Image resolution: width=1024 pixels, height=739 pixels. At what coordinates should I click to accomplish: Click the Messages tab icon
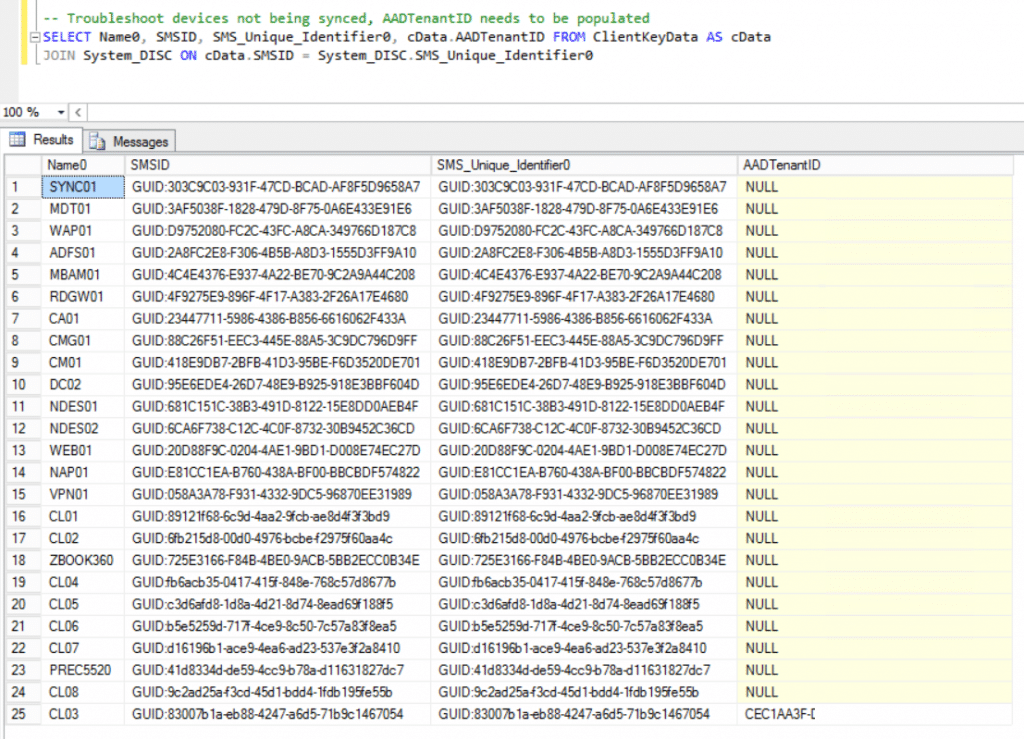coord(96,139)
